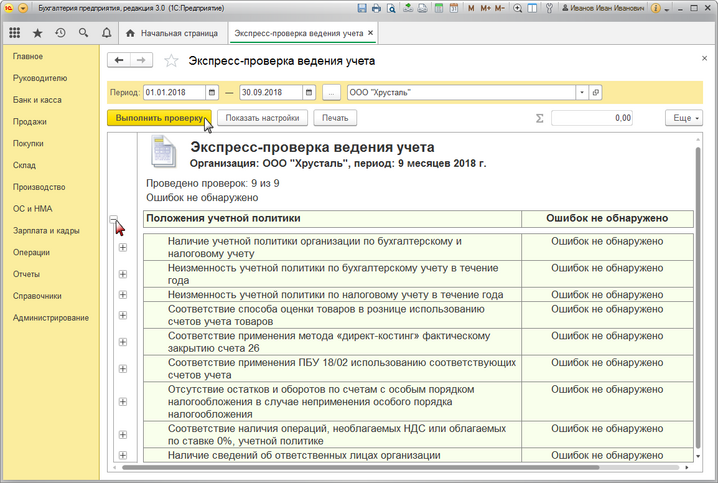The width and height of the screenshot is (718, 483).
Task: Click the Get link icon in title bar
Action: pos(408,8)
